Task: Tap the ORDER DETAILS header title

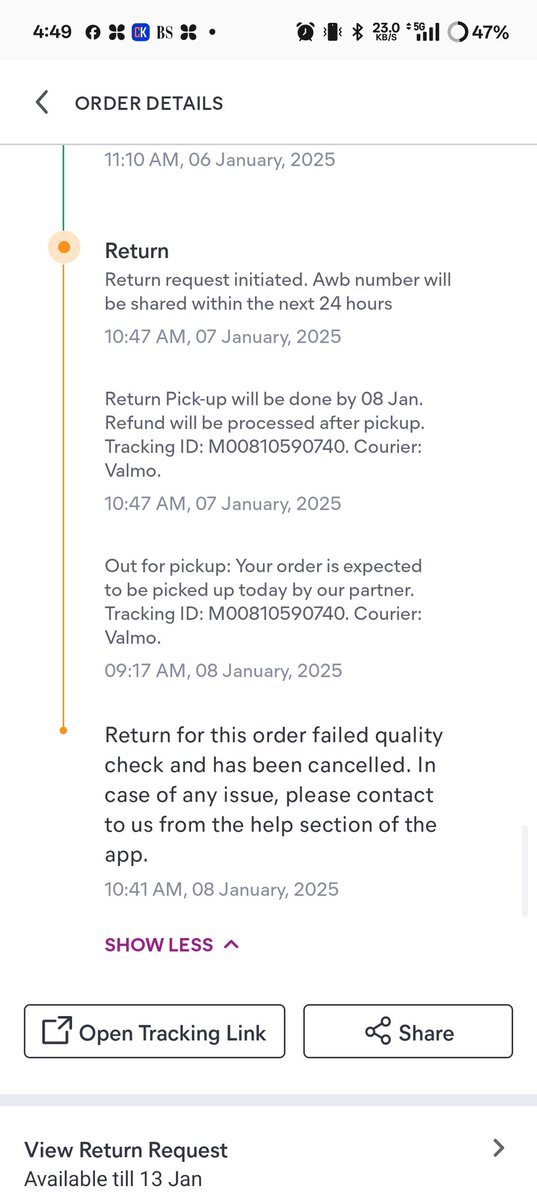Action: pyautogui.click(x=149, y=103)
